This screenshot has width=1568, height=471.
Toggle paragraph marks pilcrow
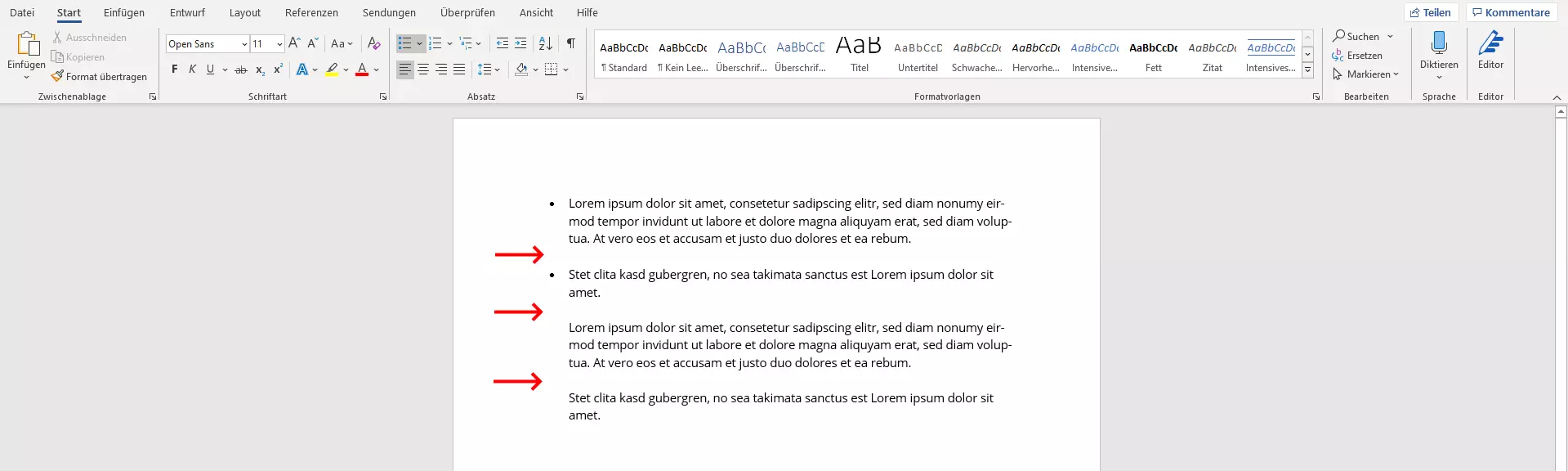[571, 43]
